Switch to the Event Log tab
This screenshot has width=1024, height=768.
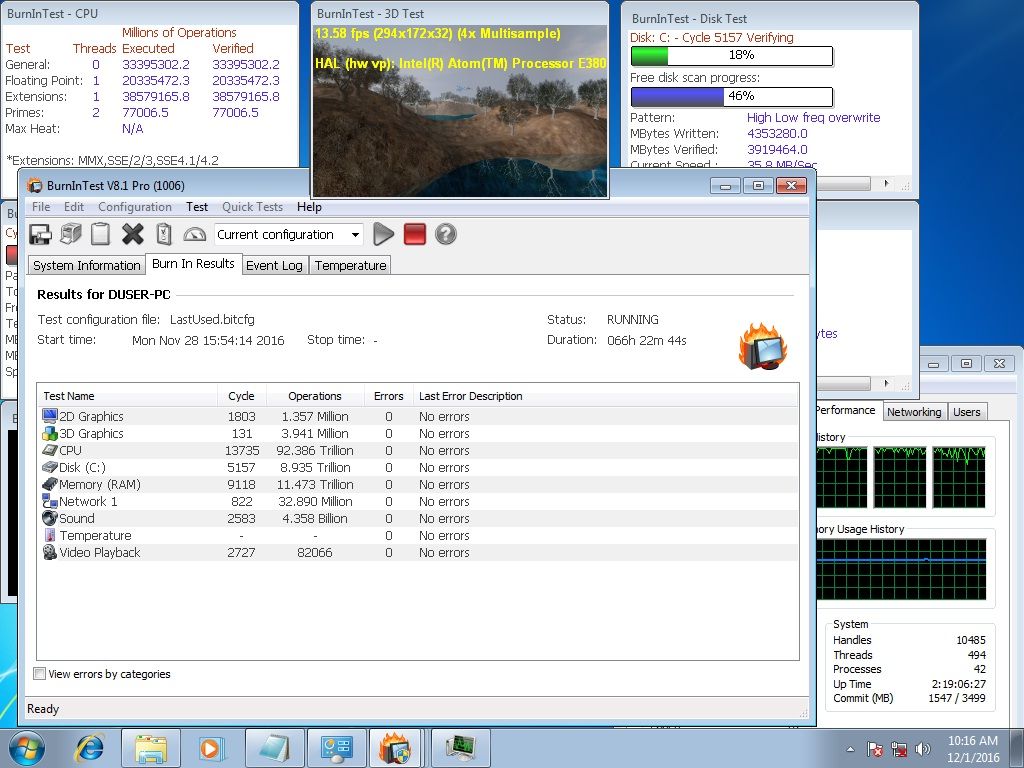tap(274, 265)
